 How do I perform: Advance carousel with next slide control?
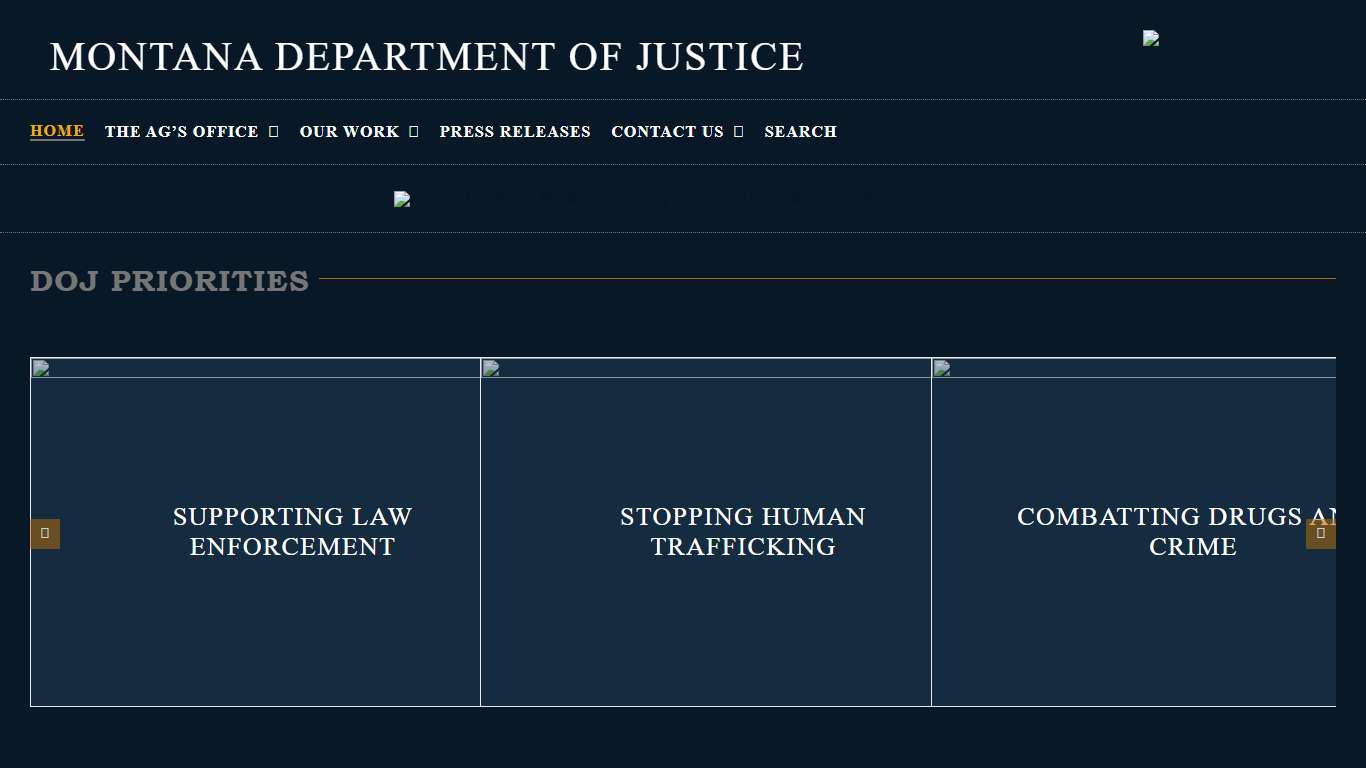(x=1321, y=533)
